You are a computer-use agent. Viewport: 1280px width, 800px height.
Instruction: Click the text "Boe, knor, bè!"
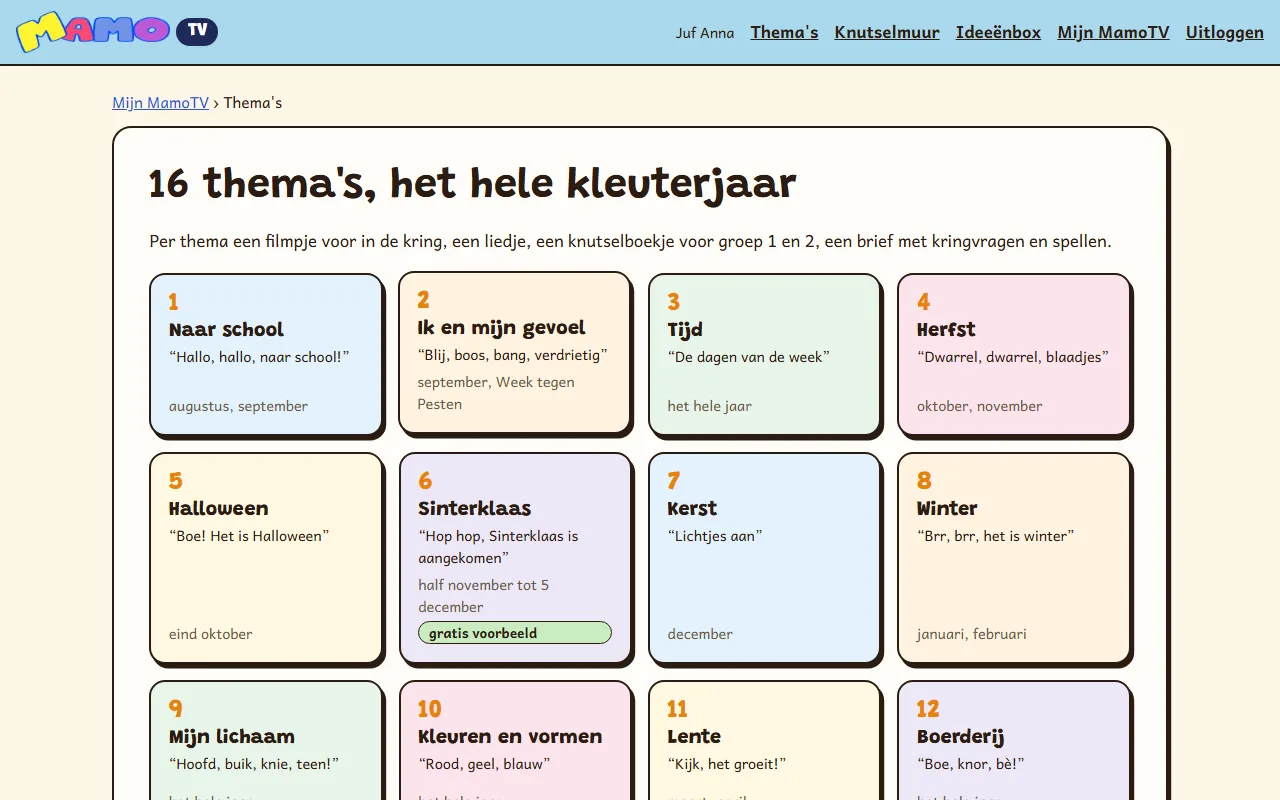[971, 764]
